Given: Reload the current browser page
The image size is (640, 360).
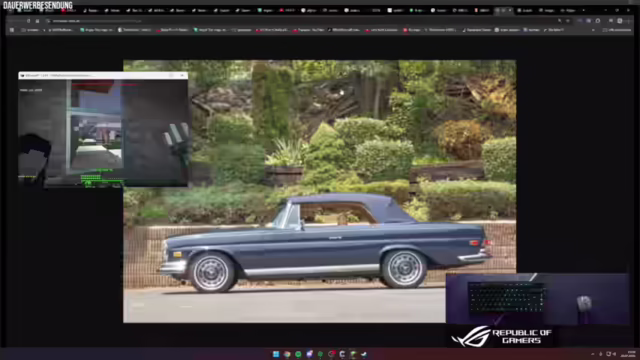Looking at the screenshot, I should coord(28,21).
